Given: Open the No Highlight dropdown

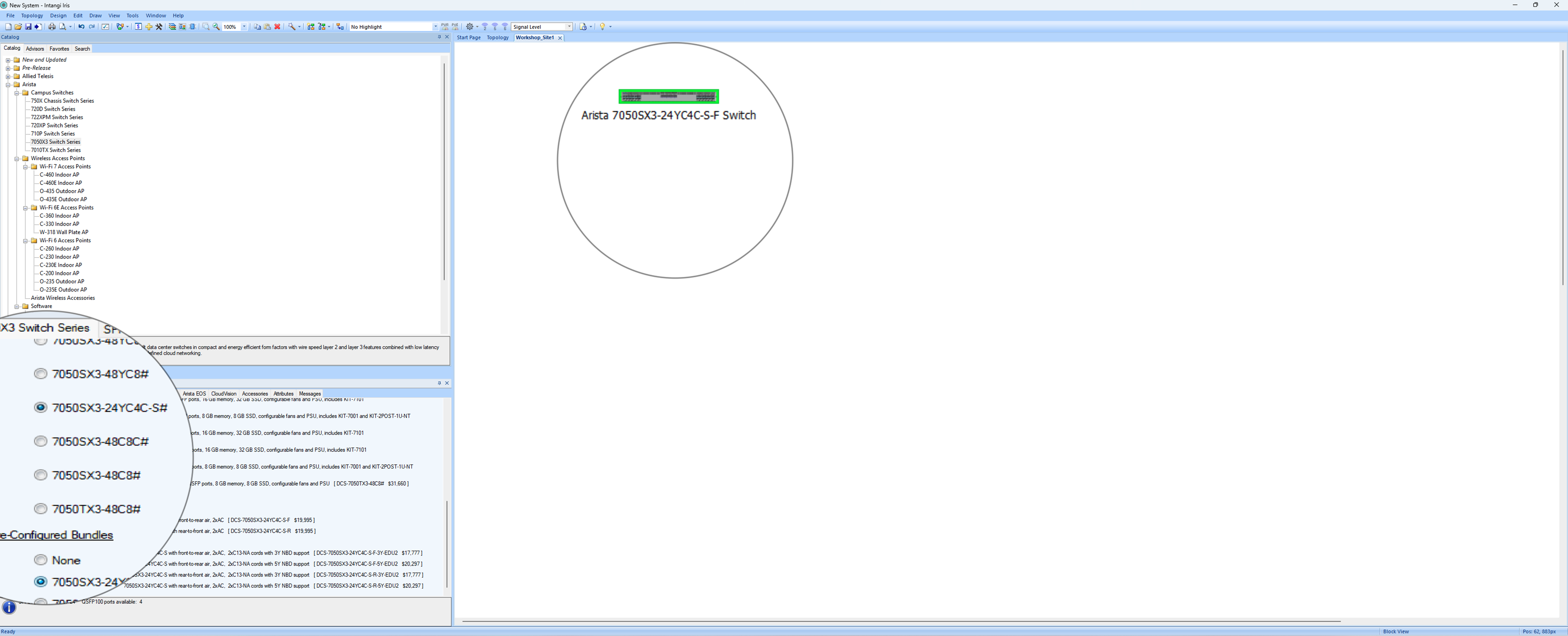Looking at the screenshot, I should click(435, 27).
